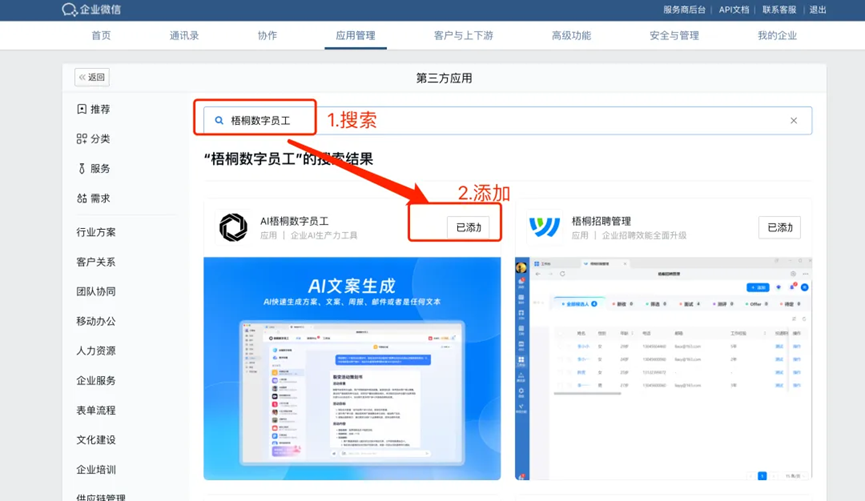Open the 客户与上下游 tab
This screenshot has width=865, height=501.
click(x=463, y=35)
